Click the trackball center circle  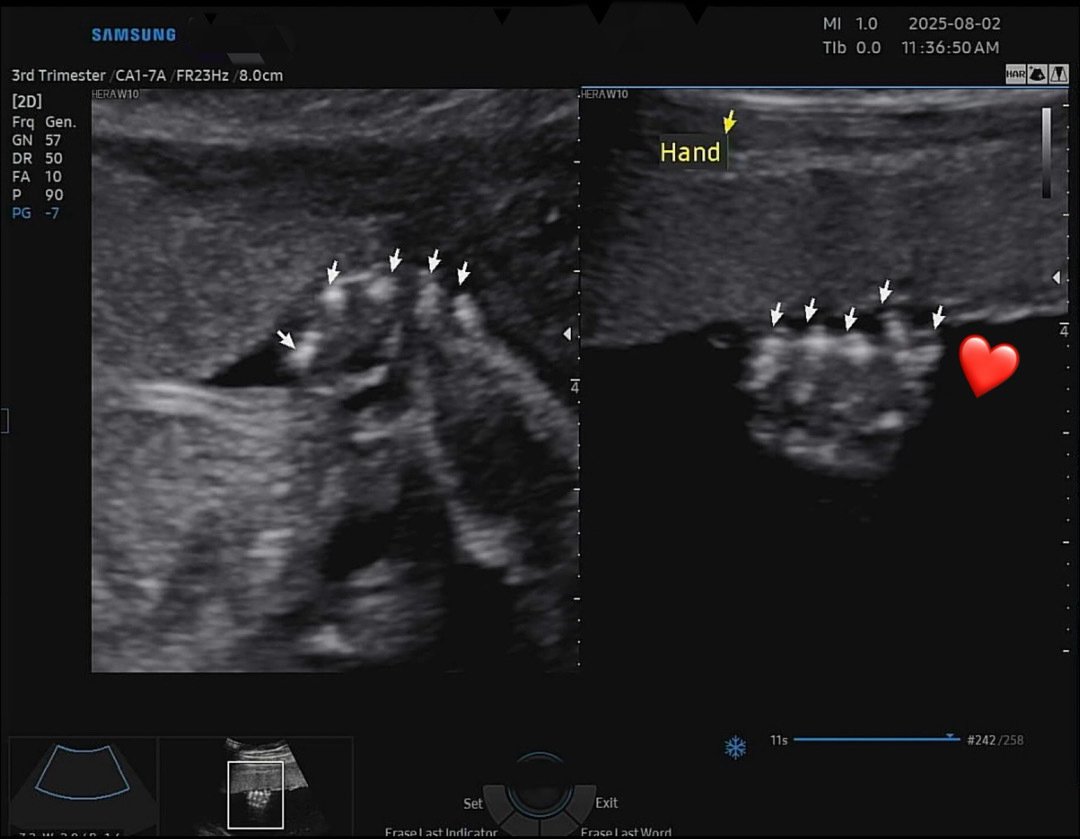tap(540, 788)
